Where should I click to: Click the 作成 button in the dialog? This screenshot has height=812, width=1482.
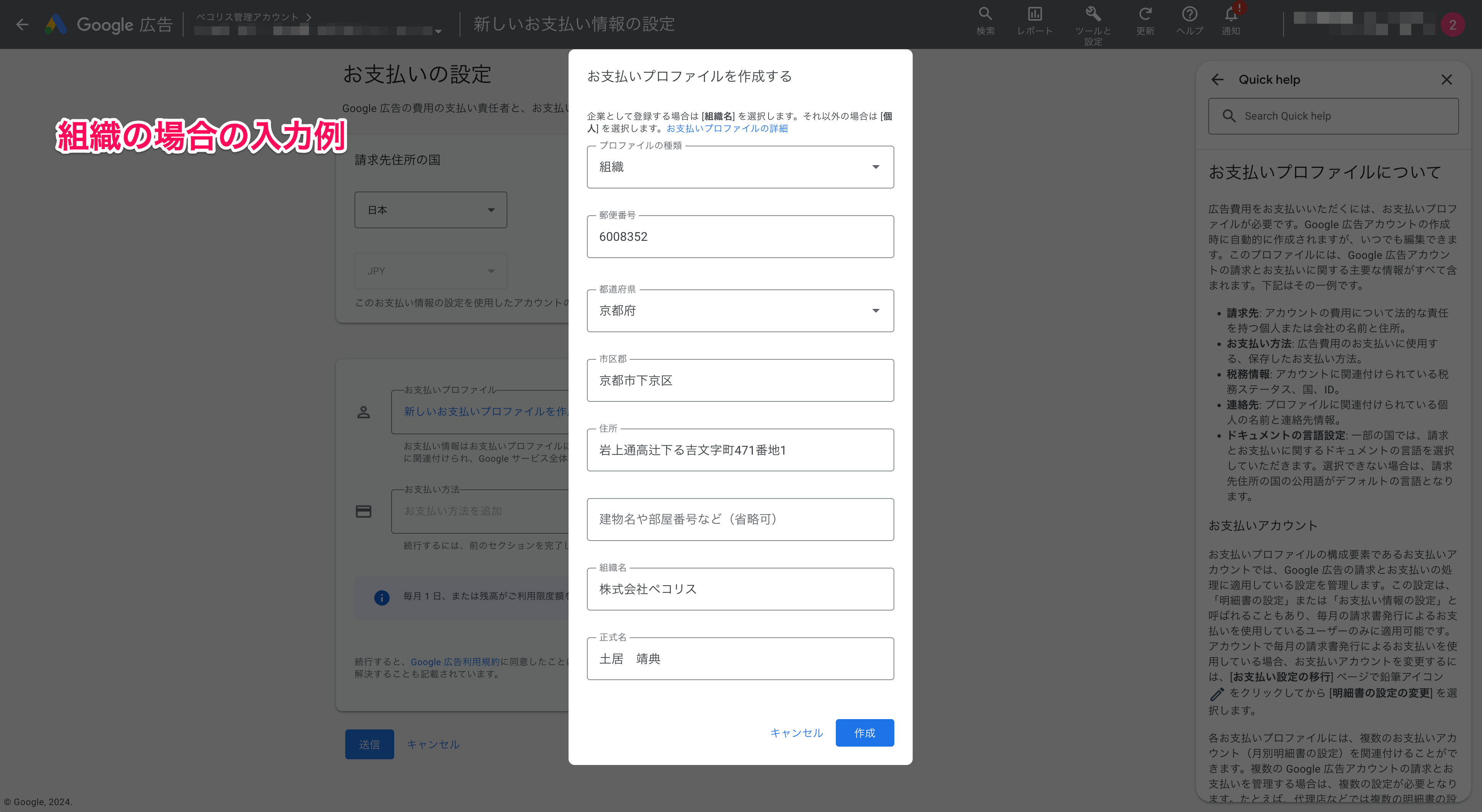point(864,732)
